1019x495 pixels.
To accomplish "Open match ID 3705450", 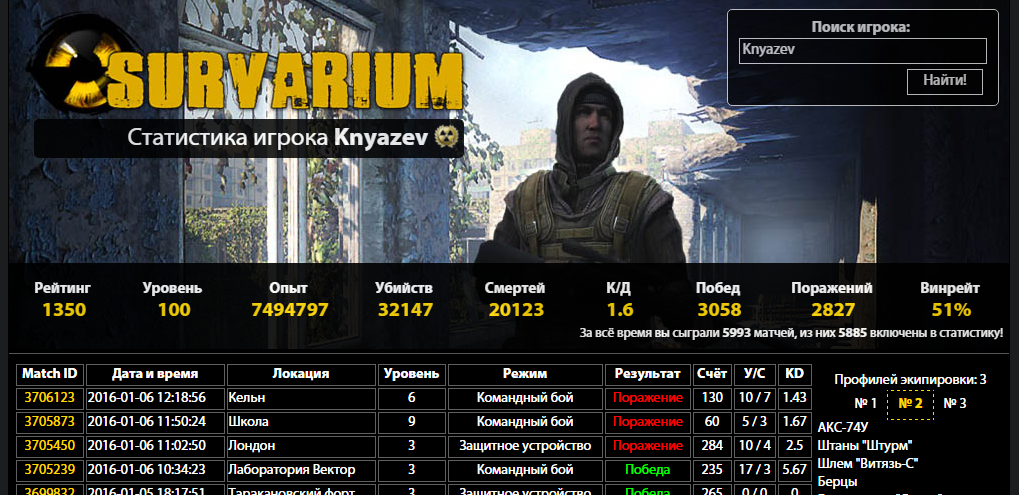I will click(49, 446).
